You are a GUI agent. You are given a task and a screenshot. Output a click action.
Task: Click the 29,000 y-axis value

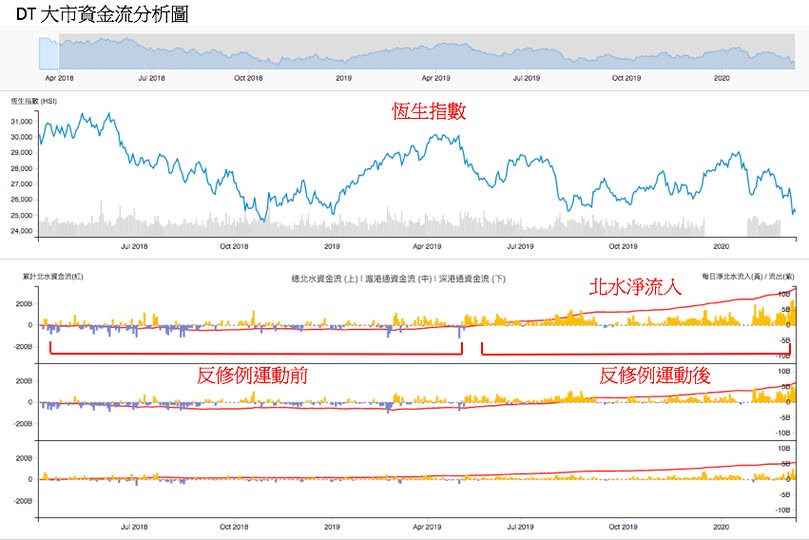tap(22, 153)
